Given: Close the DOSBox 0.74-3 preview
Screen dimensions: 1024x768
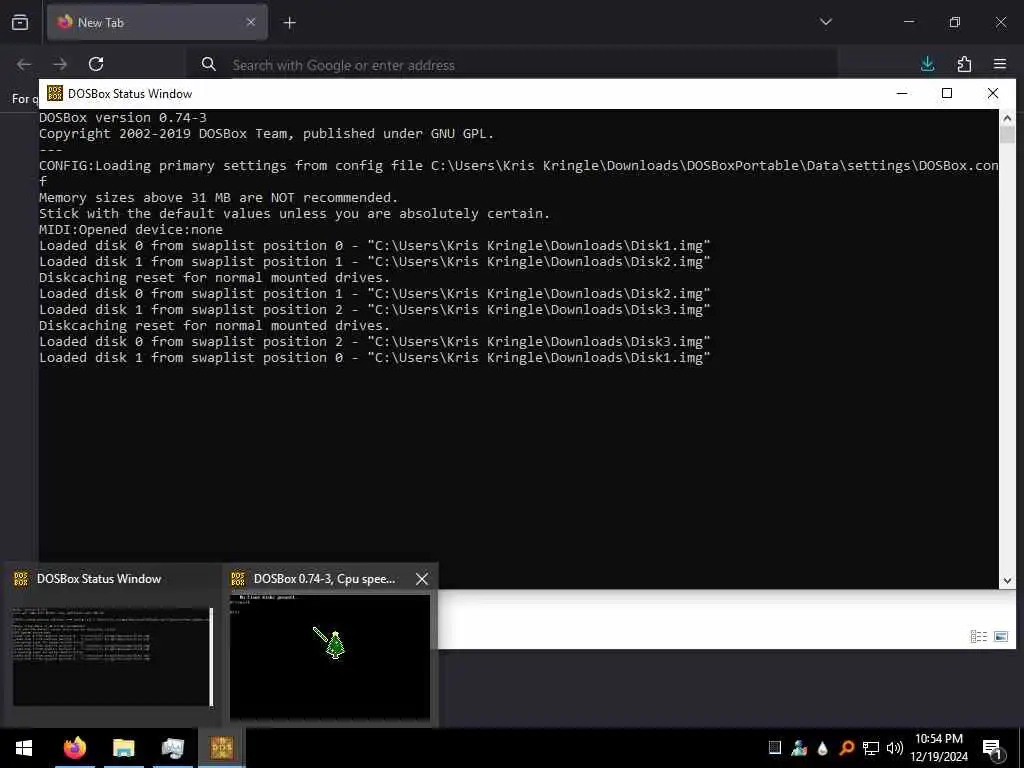Looking at the screenshot, I should click(422, 579).
